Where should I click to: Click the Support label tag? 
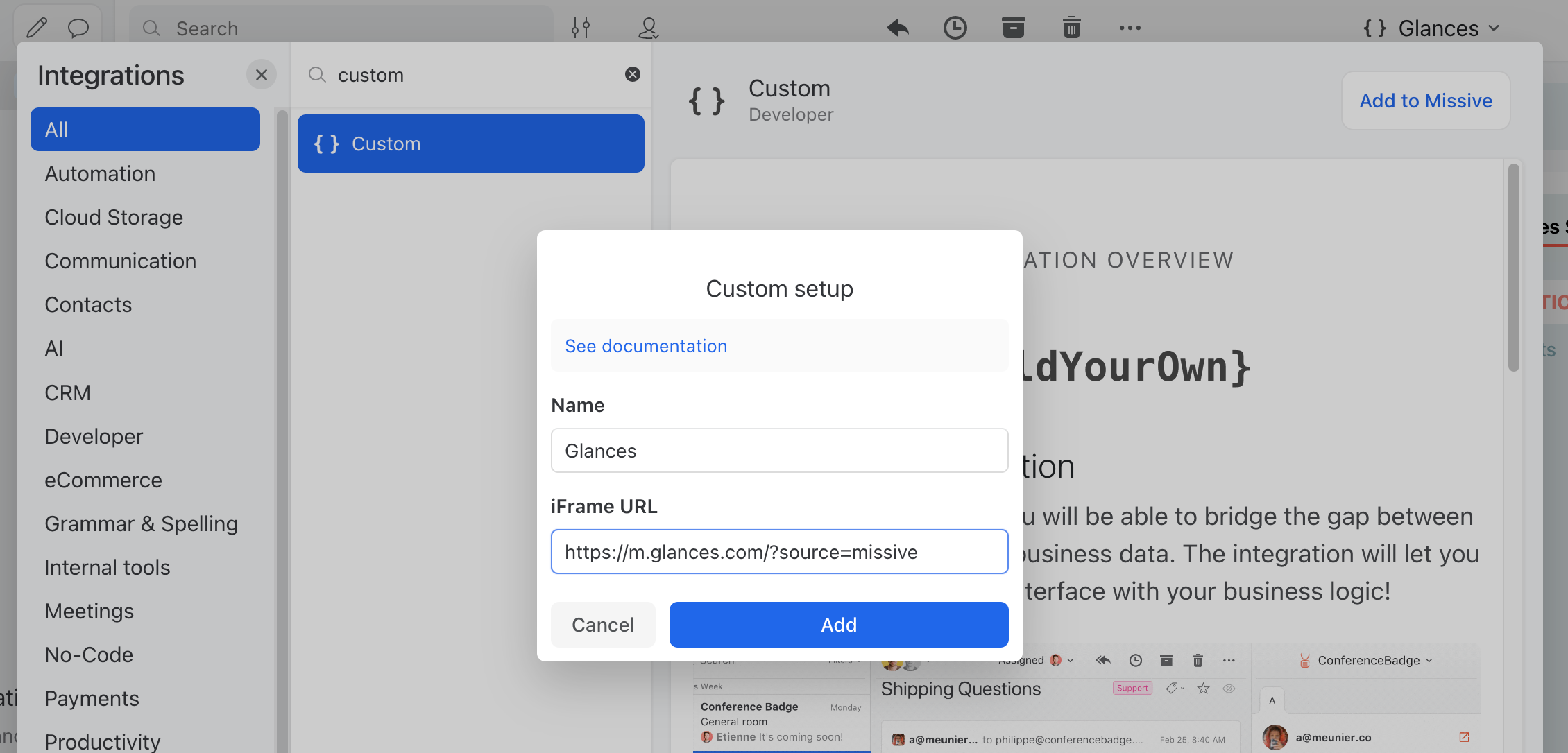(1132, 688)
